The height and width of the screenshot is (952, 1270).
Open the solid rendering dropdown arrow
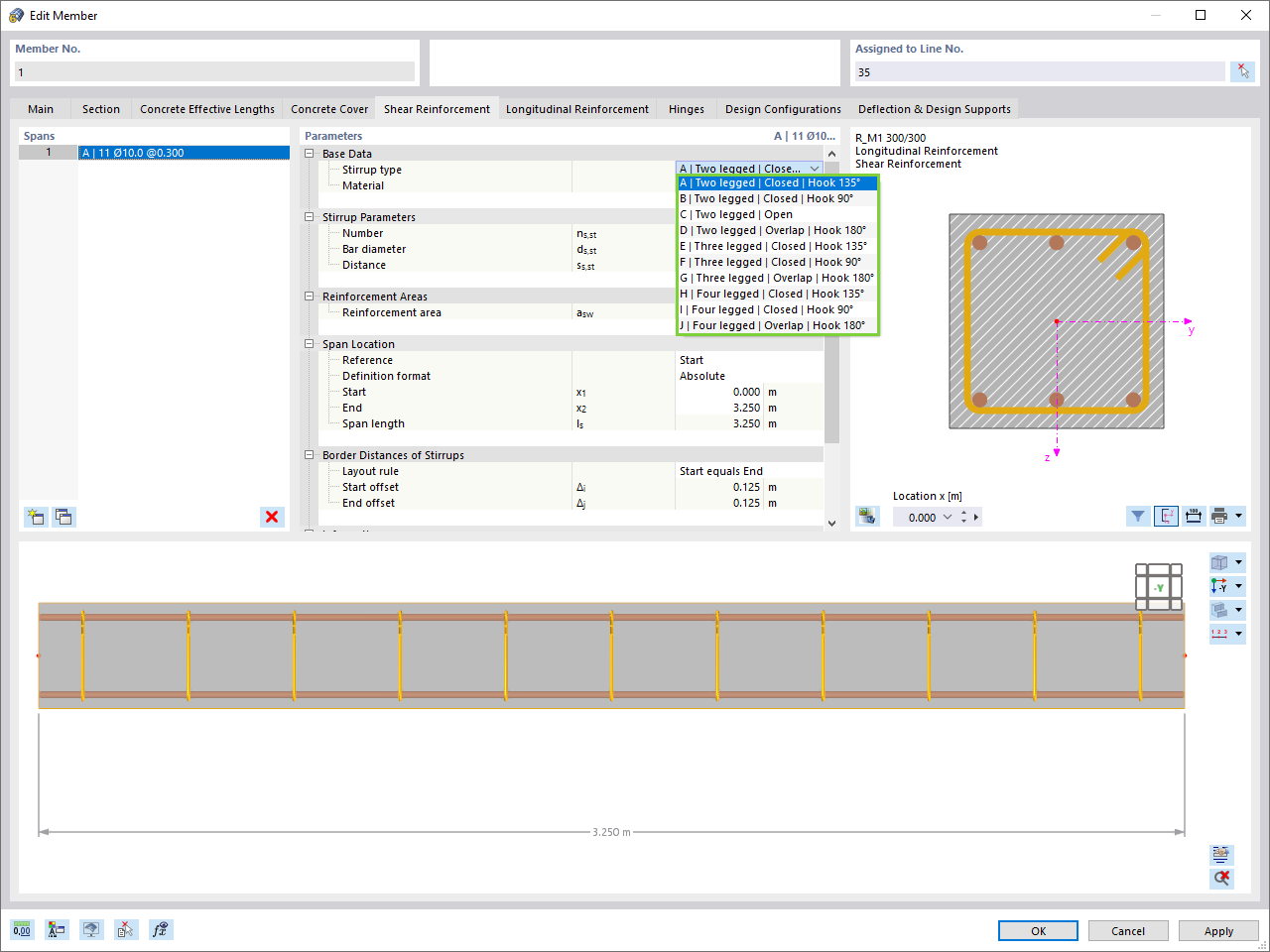pos(1238,610)
